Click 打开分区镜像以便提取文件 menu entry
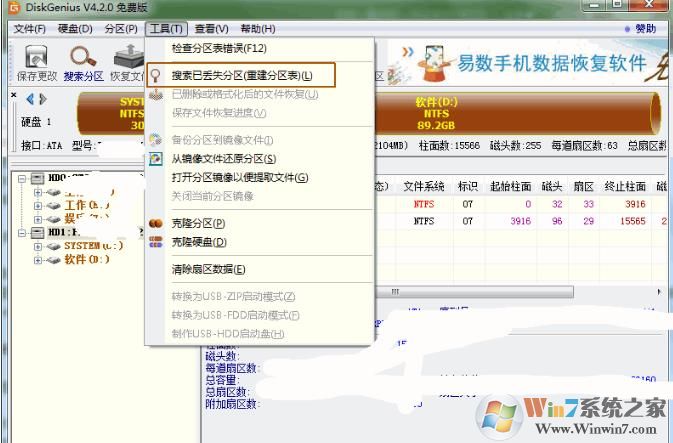 click(240, 177)
